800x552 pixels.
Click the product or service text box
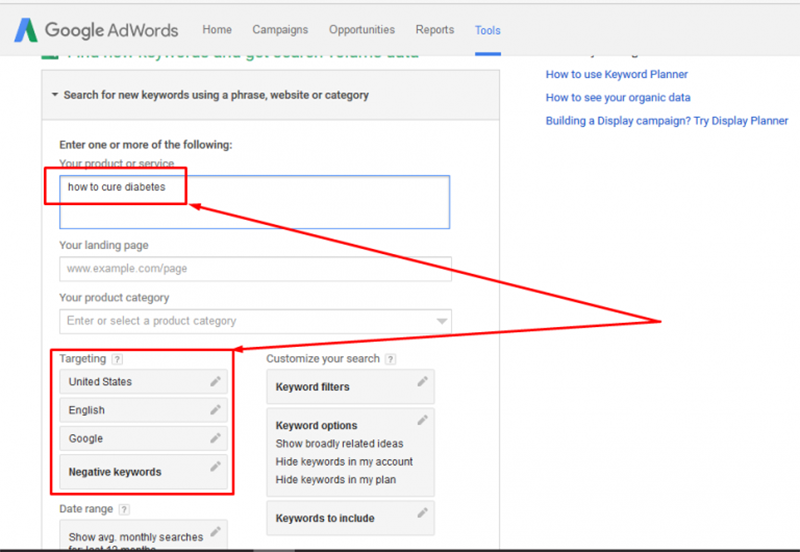255,202
